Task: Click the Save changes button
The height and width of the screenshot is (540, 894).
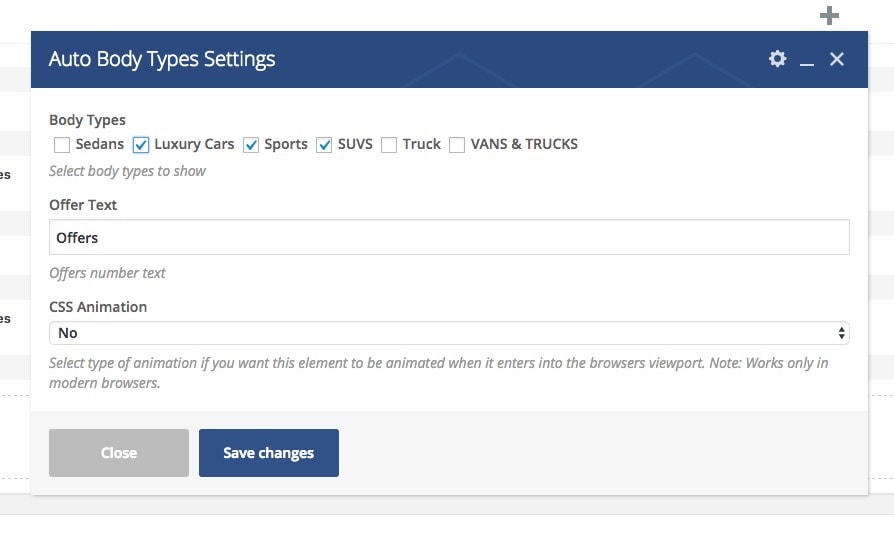Action: point(269,453)
